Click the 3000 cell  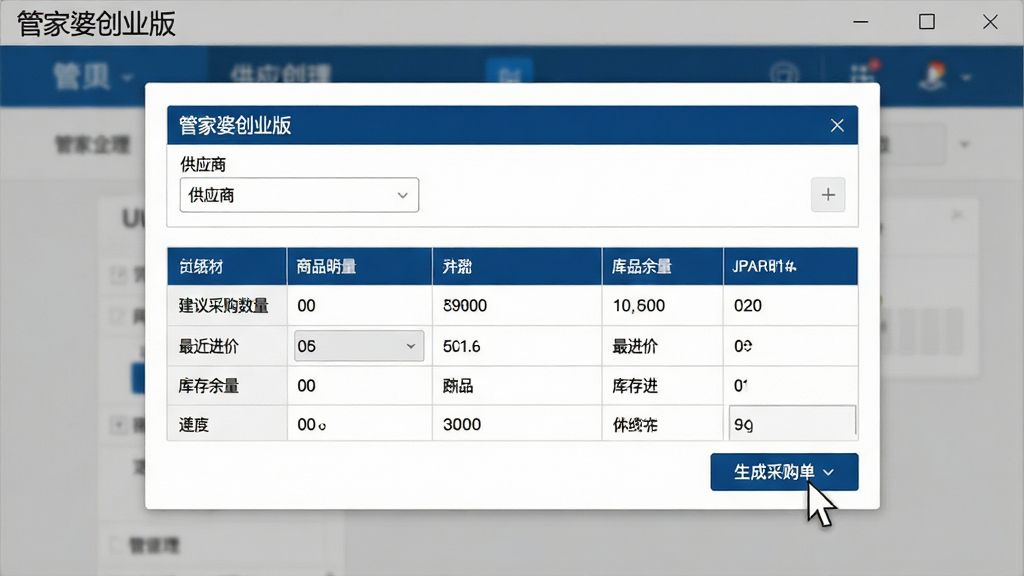[x=517, y=424]
